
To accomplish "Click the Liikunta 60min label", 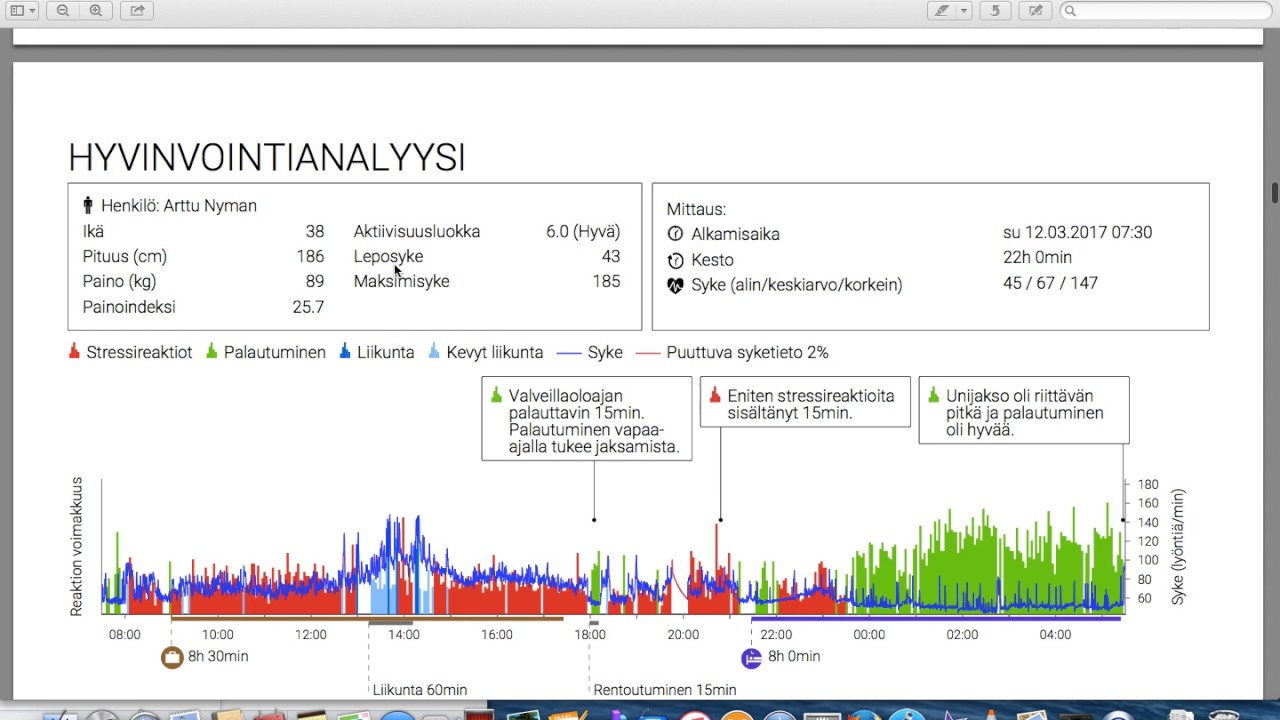I will 420,690.
